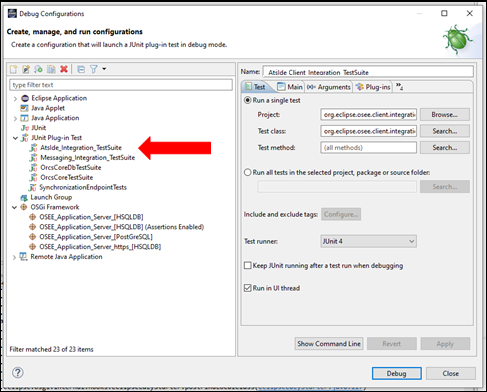Select Messaging_Integration_TestSuite configuration
Image resolution: width=487 pixels, height=392 pixels.
coord(87,158)
